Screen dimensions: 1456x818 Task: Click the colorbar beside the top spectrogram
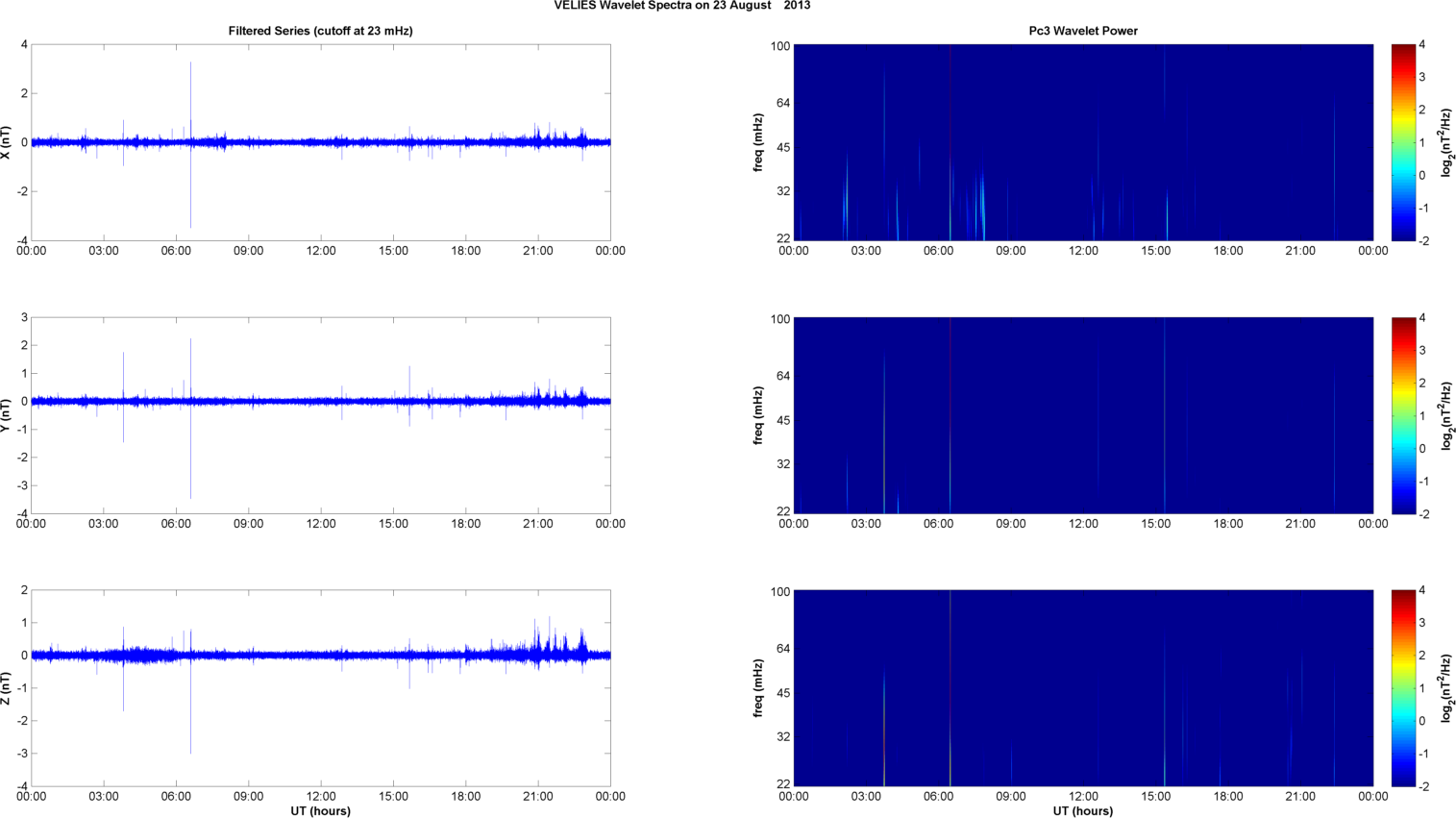(x=1403, y=142)
